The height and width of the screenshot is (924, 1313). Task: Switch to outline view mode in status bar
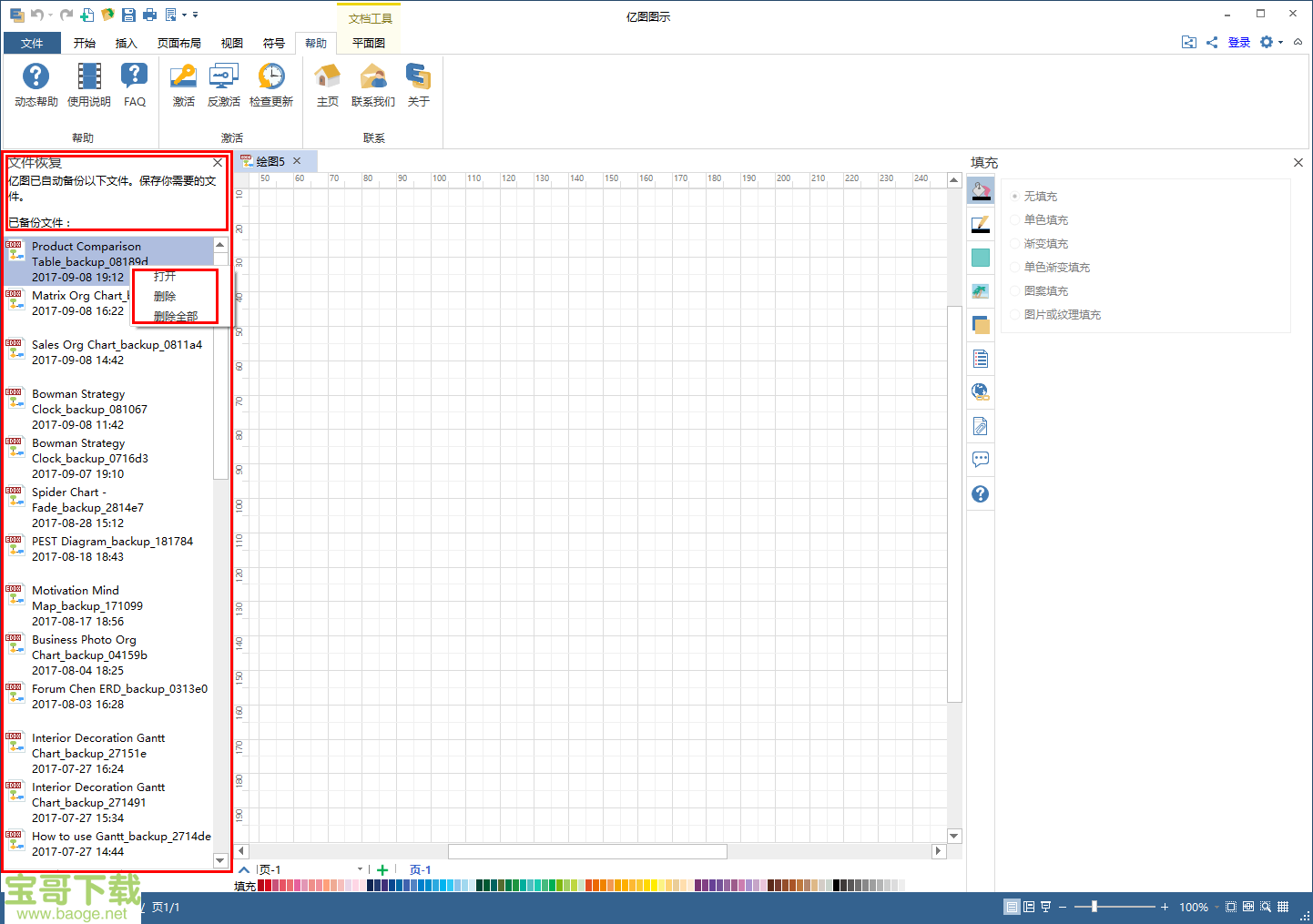pyautogui.click(x=1029, y=907)
